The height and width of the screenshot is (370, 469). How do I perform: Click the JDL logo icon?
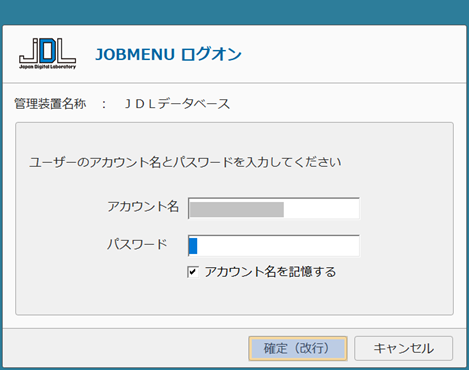tap(47, 53)
